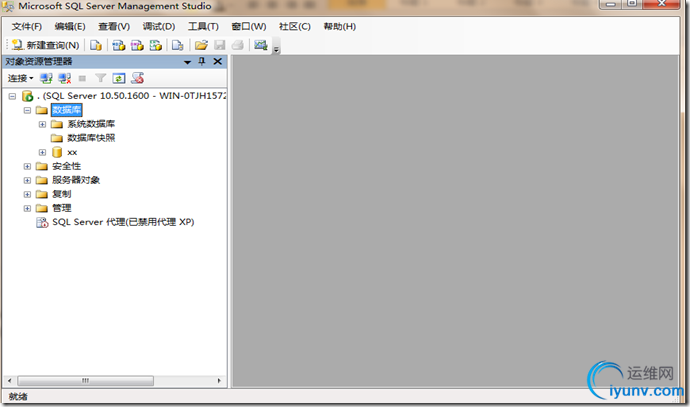Click the left scroll arrow of Object Explorer
Viewport: 690px width, 407px height.
(10, 381)
